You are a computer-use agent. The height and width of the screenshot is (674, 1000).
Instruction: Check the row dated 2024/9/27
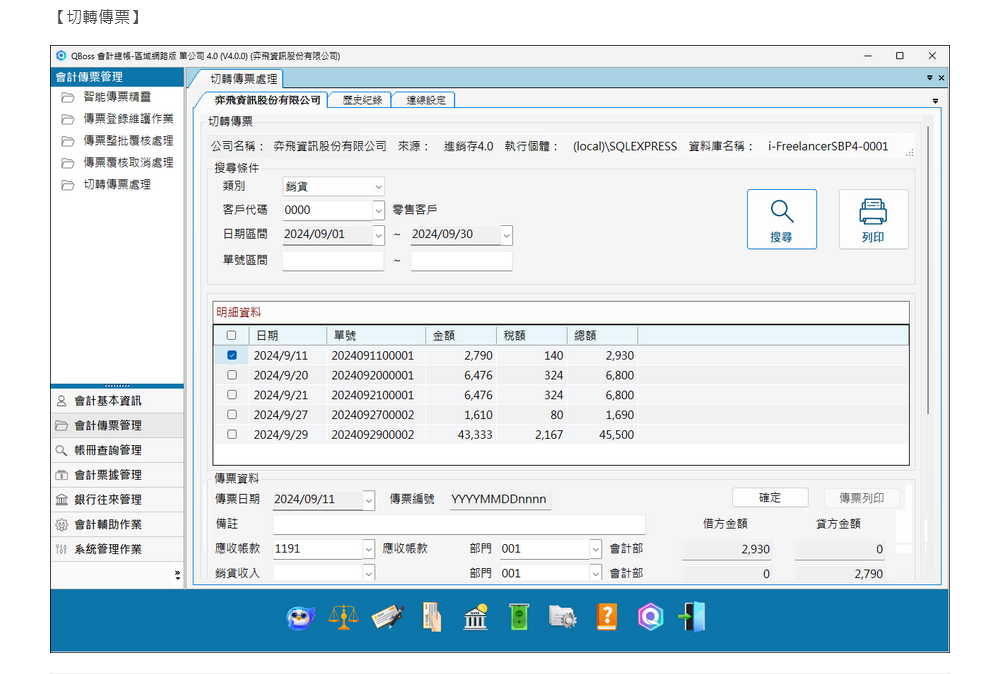pos(232,414)
